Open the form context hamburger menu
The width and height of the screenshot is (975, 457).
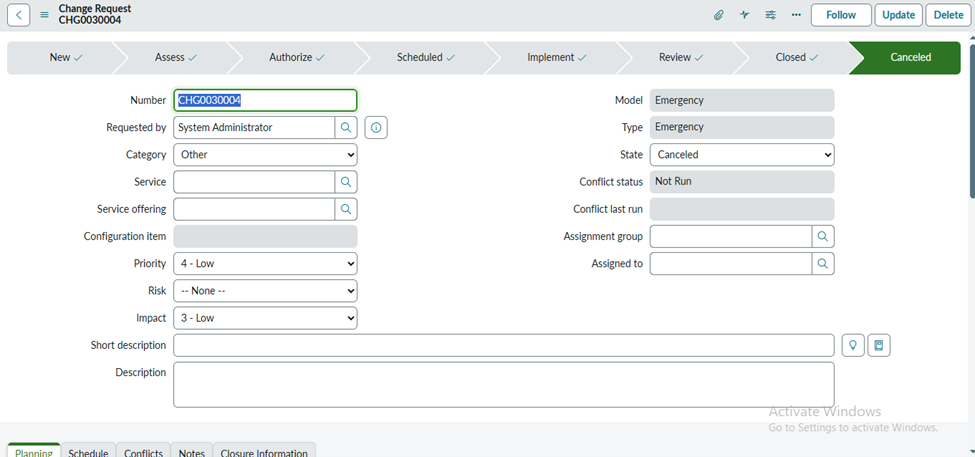(45, 15)
